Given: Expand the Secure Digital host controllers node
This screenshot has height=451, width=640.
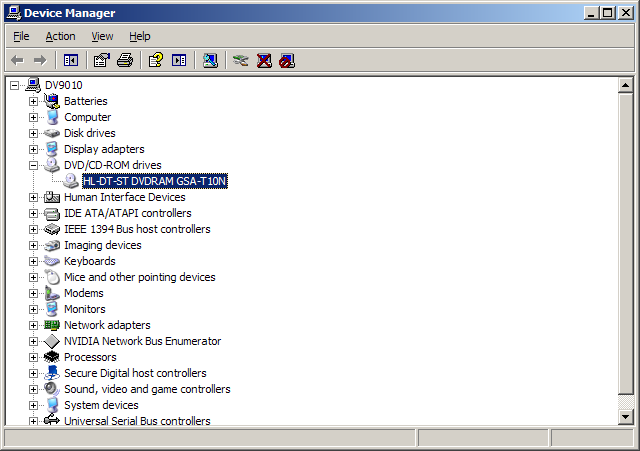Looking at the screenshot, I should 33,373.
